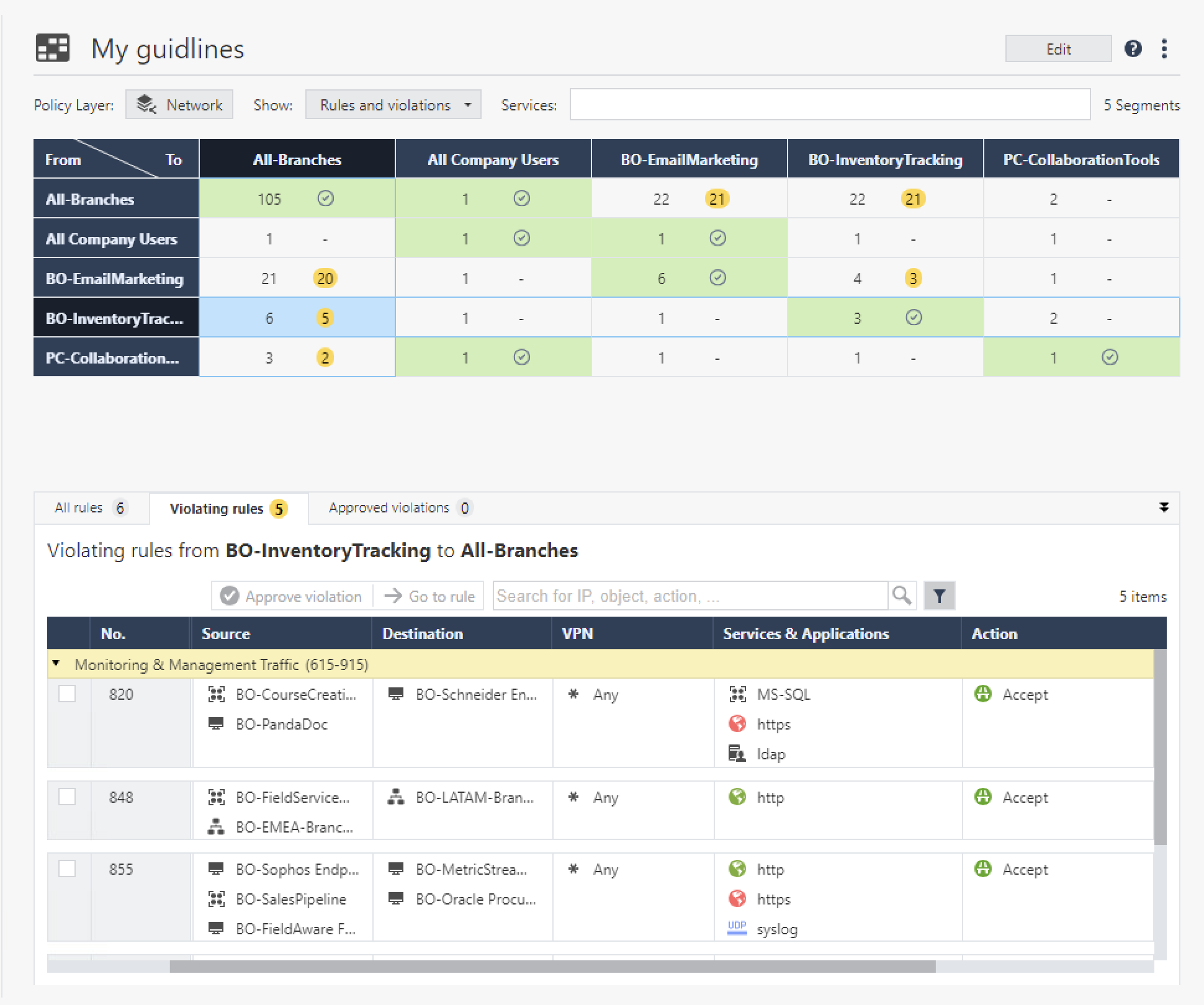Click the vertical scrollbar of rules table

1160,747
